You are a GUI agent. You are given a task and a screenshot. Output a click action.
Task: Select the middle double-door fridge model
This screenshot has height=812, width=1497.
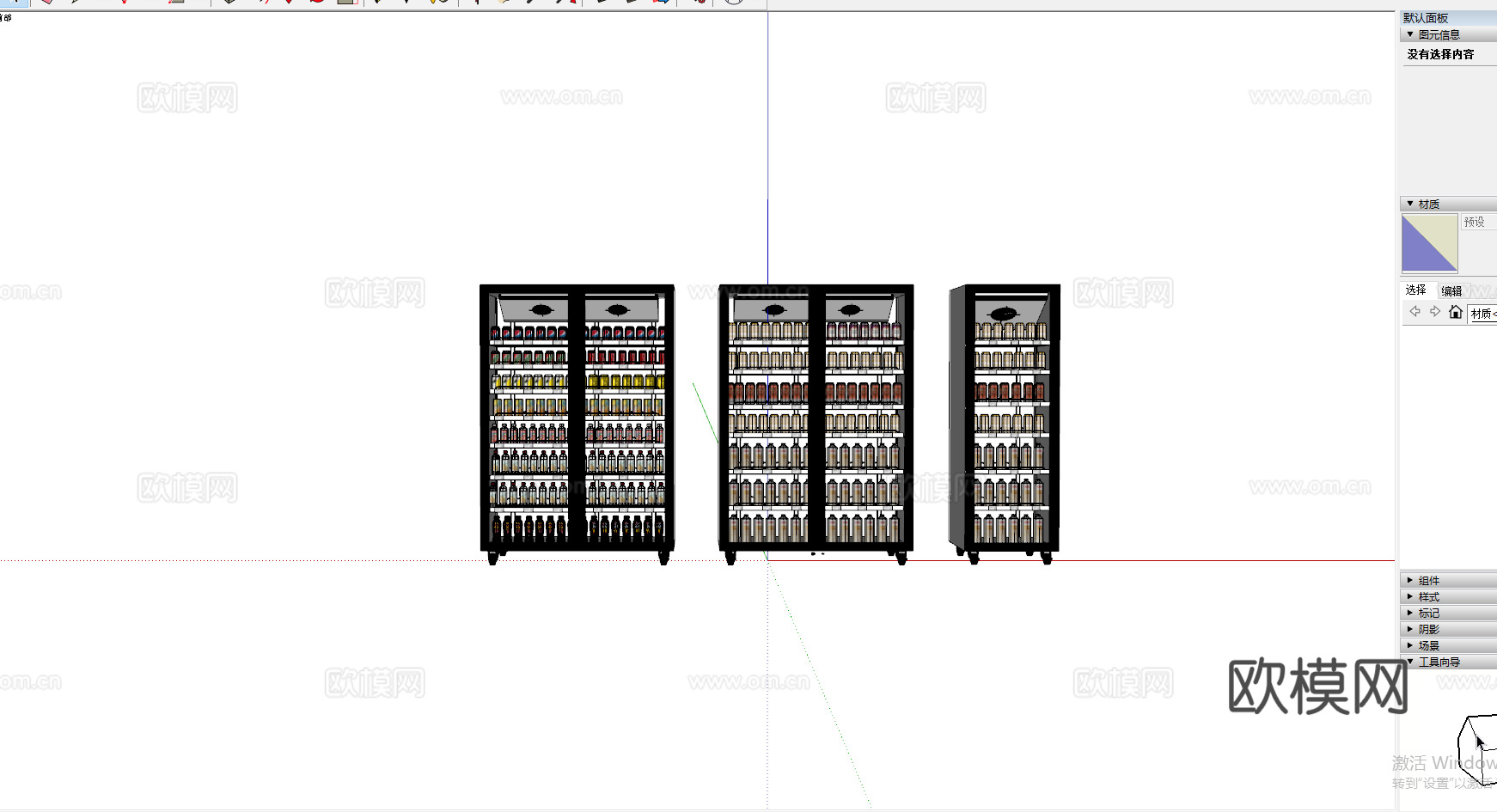pos(816,424)
